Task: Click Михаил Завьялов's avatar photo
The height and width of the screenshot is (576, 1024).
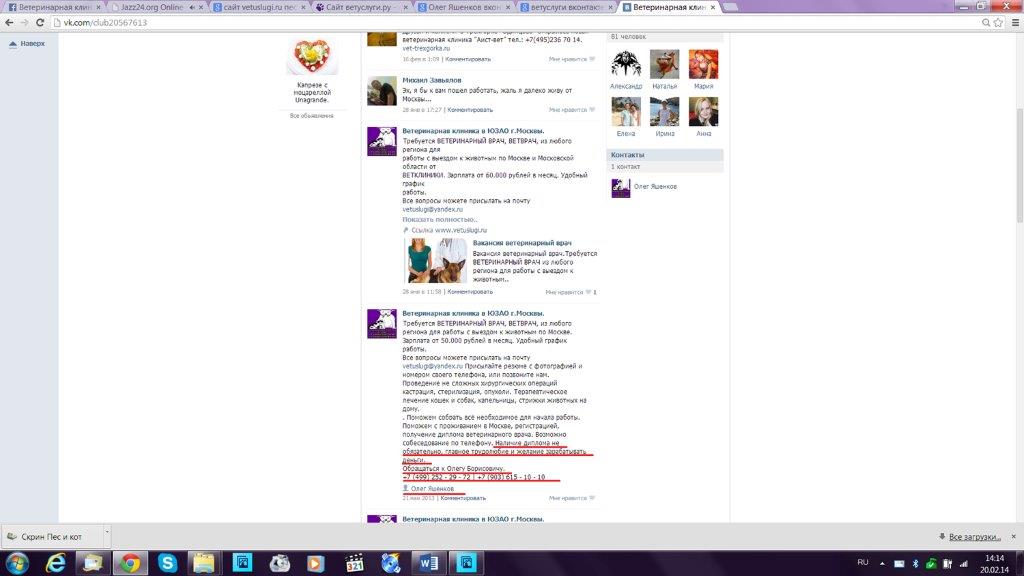Action: coord(381,91)
